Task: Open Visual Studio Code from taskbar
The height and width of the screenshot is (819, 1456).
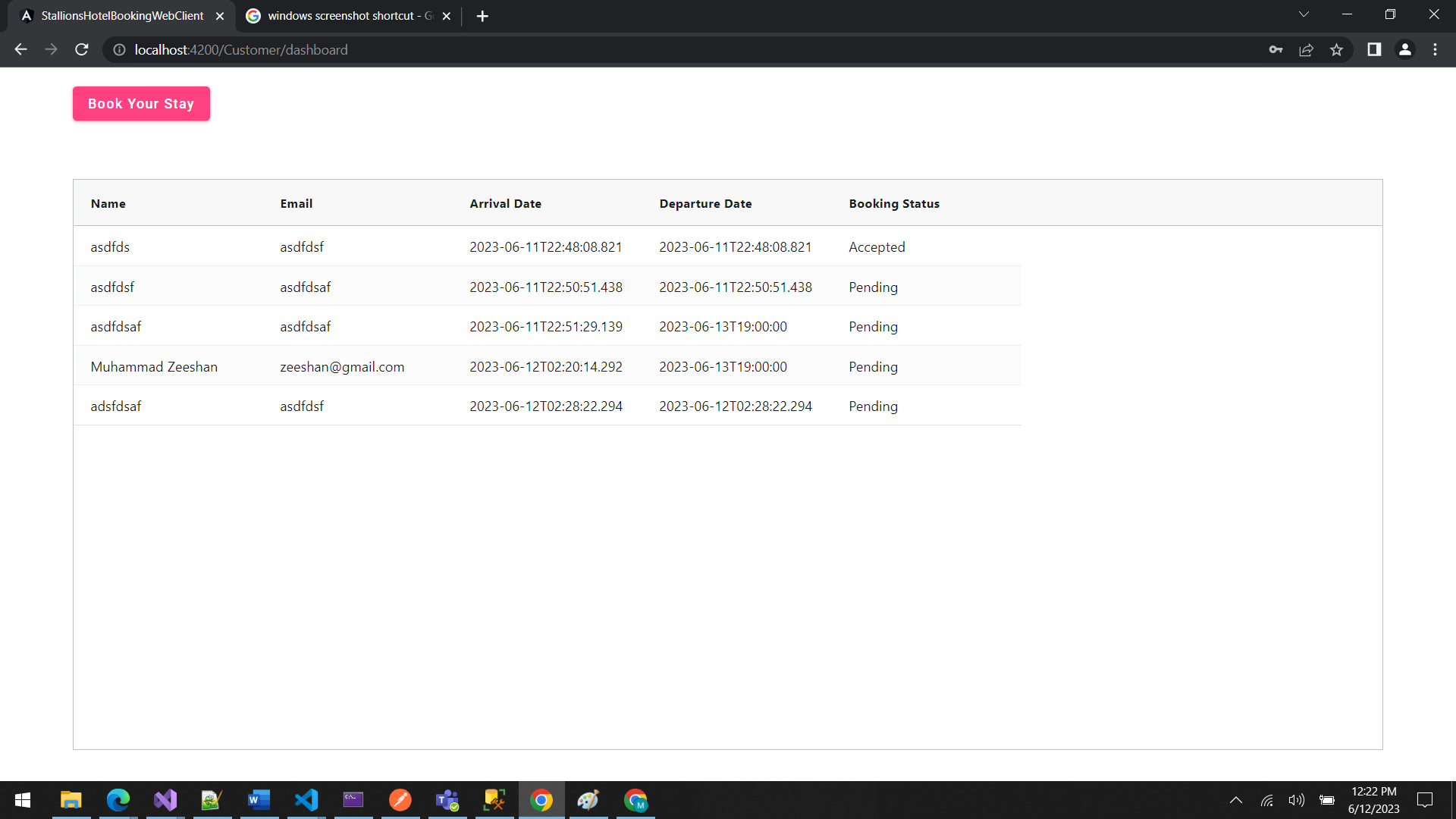Action: [306, 800]
